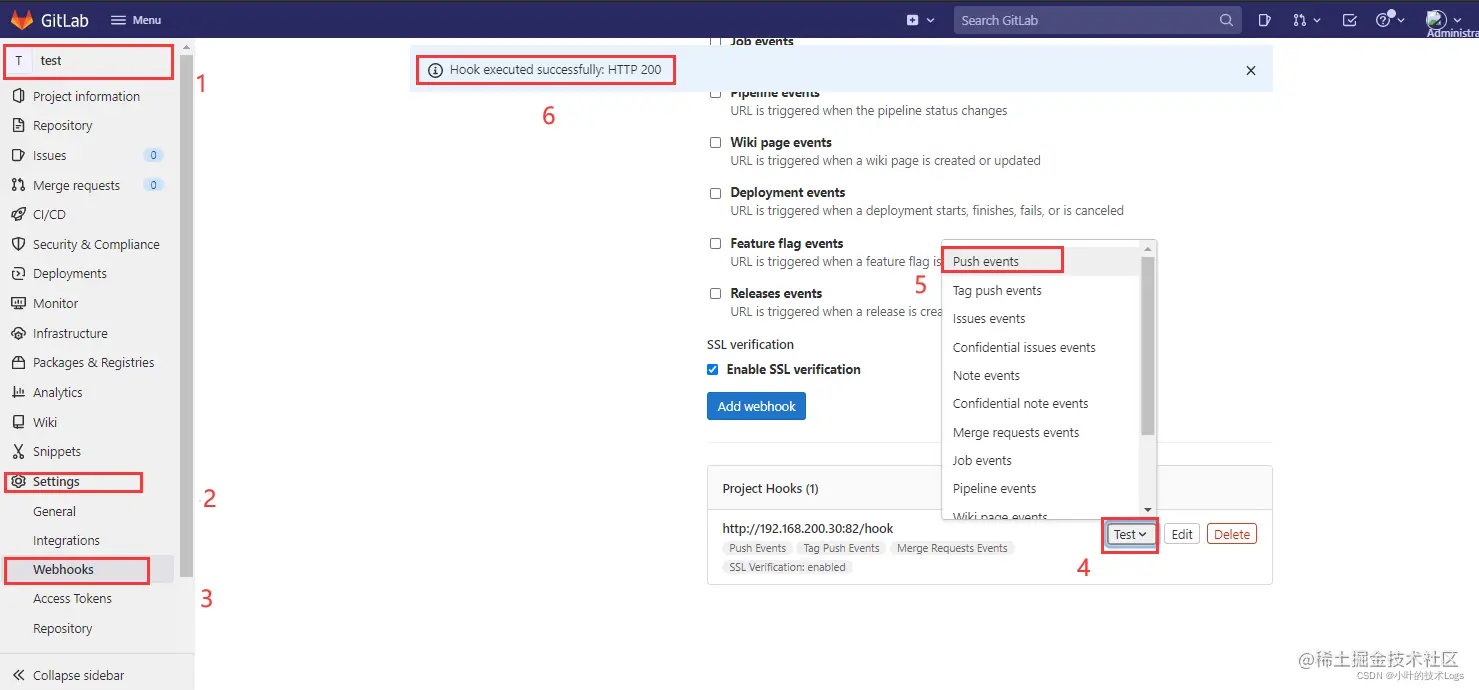Image resolution: width=1479 pixels, height=690 pixels.
Task: Enable the Feature flag events checkbox
Action: [715, 243]
